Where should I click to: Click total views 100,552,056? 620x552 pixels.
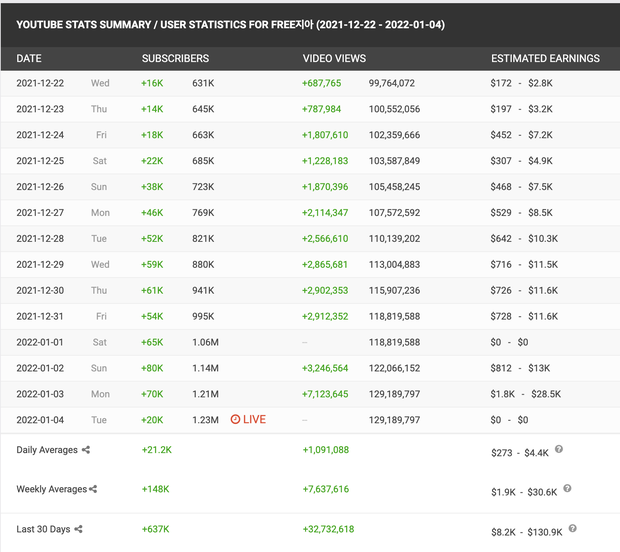tap(394, 109)
